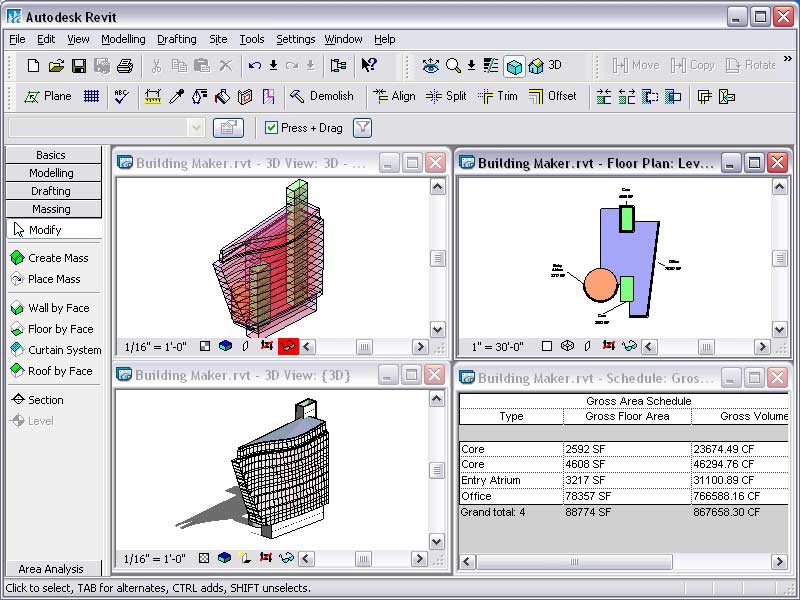This screenshot has width=800, height=600.
Task: Save the project with the floppy icon
Action: 79,66
